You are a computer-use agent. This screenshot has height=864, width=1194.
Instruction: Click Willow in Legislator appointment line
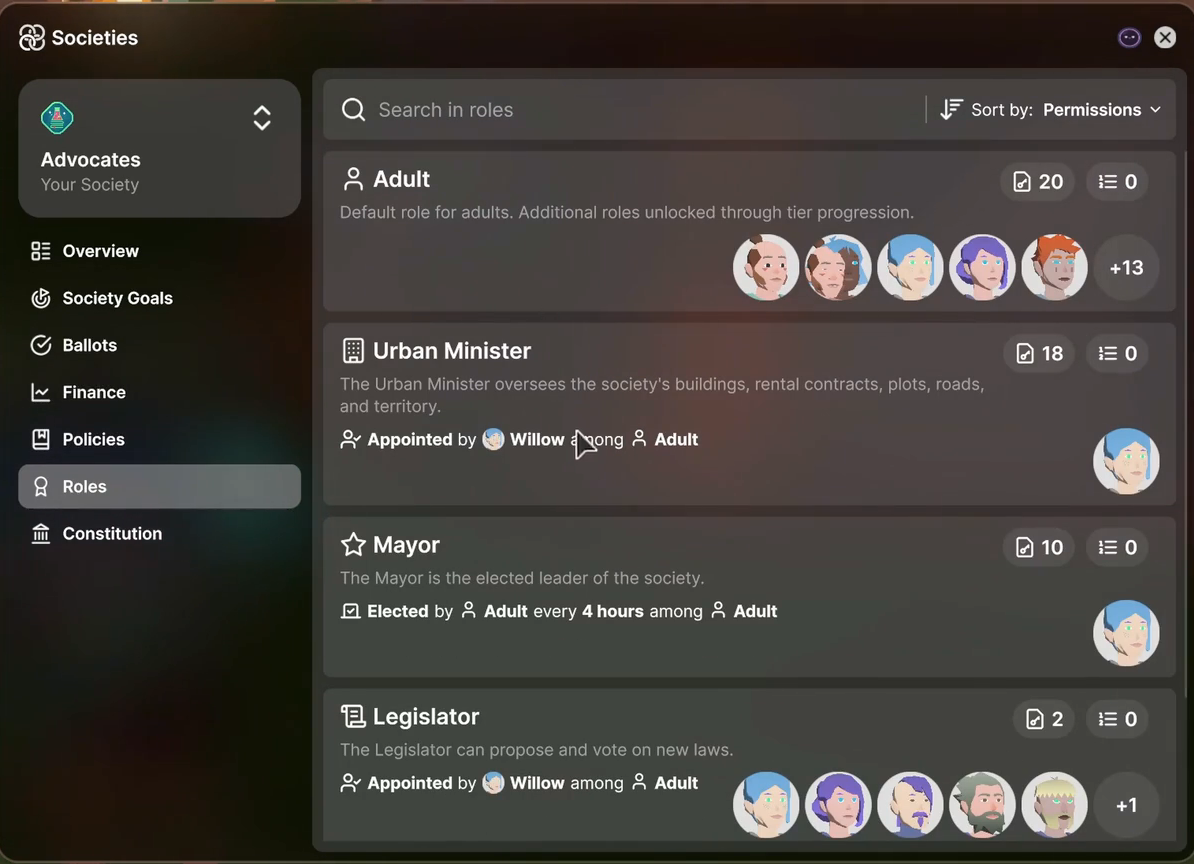(x=525, y=783)
